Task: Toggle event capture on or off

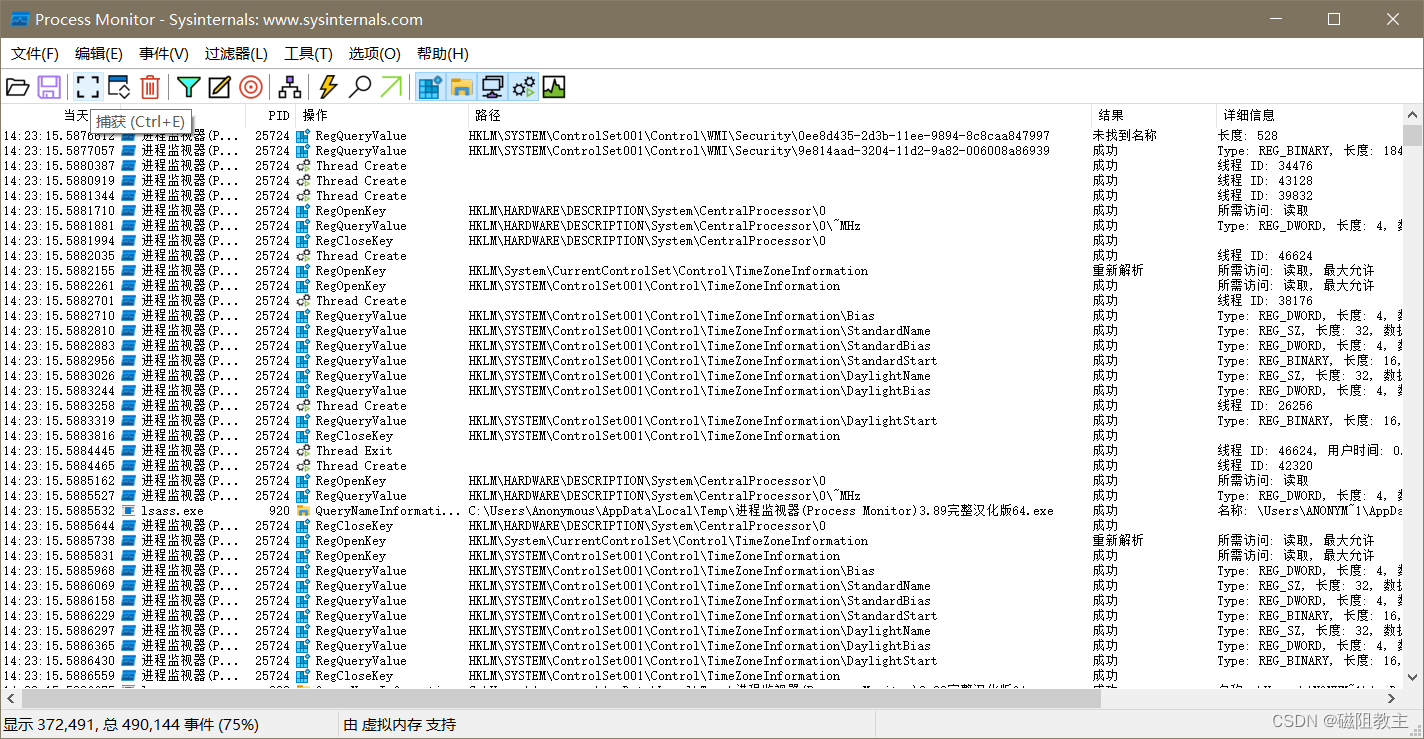Action: (87, 87)
